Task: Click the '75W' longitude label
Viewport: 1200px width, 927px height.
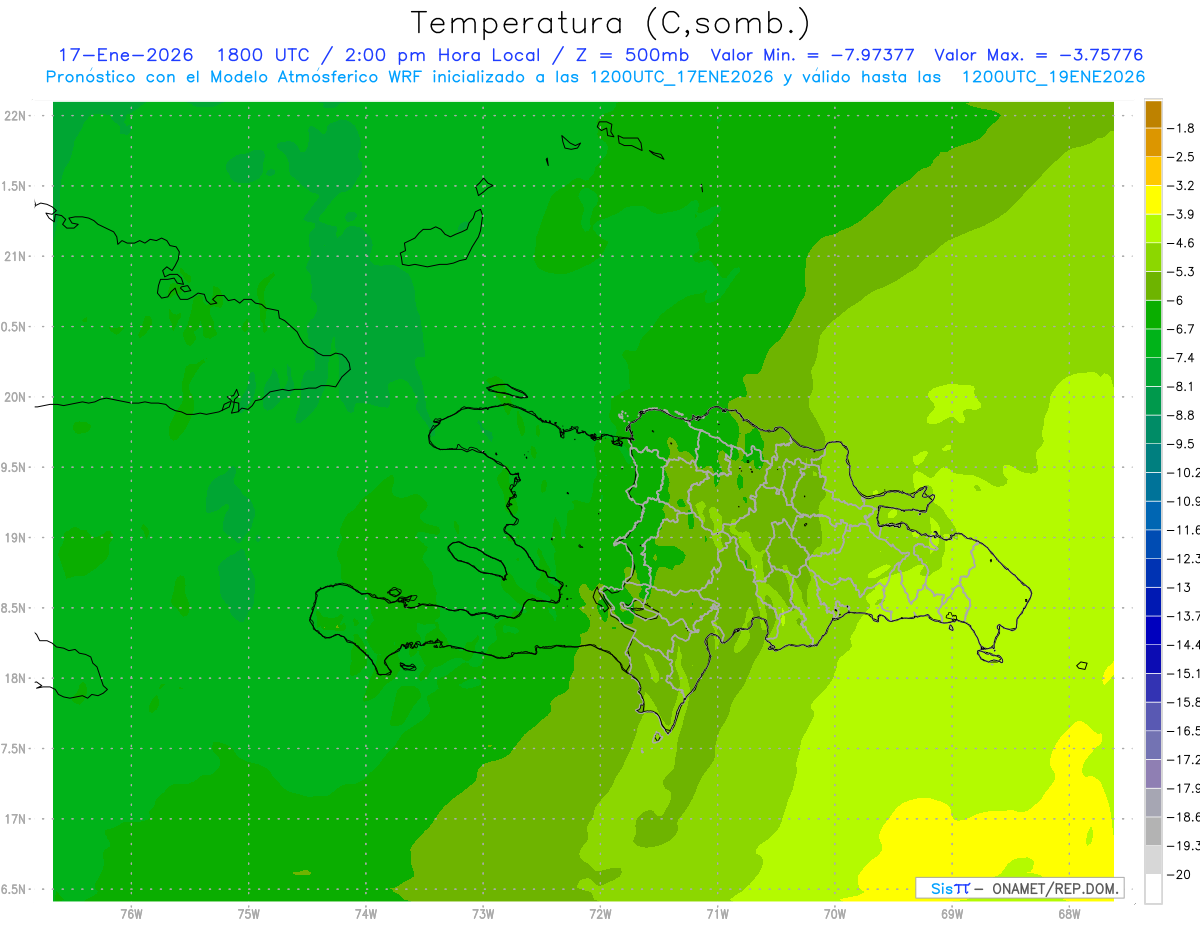Action: click(x=249, y=914)
